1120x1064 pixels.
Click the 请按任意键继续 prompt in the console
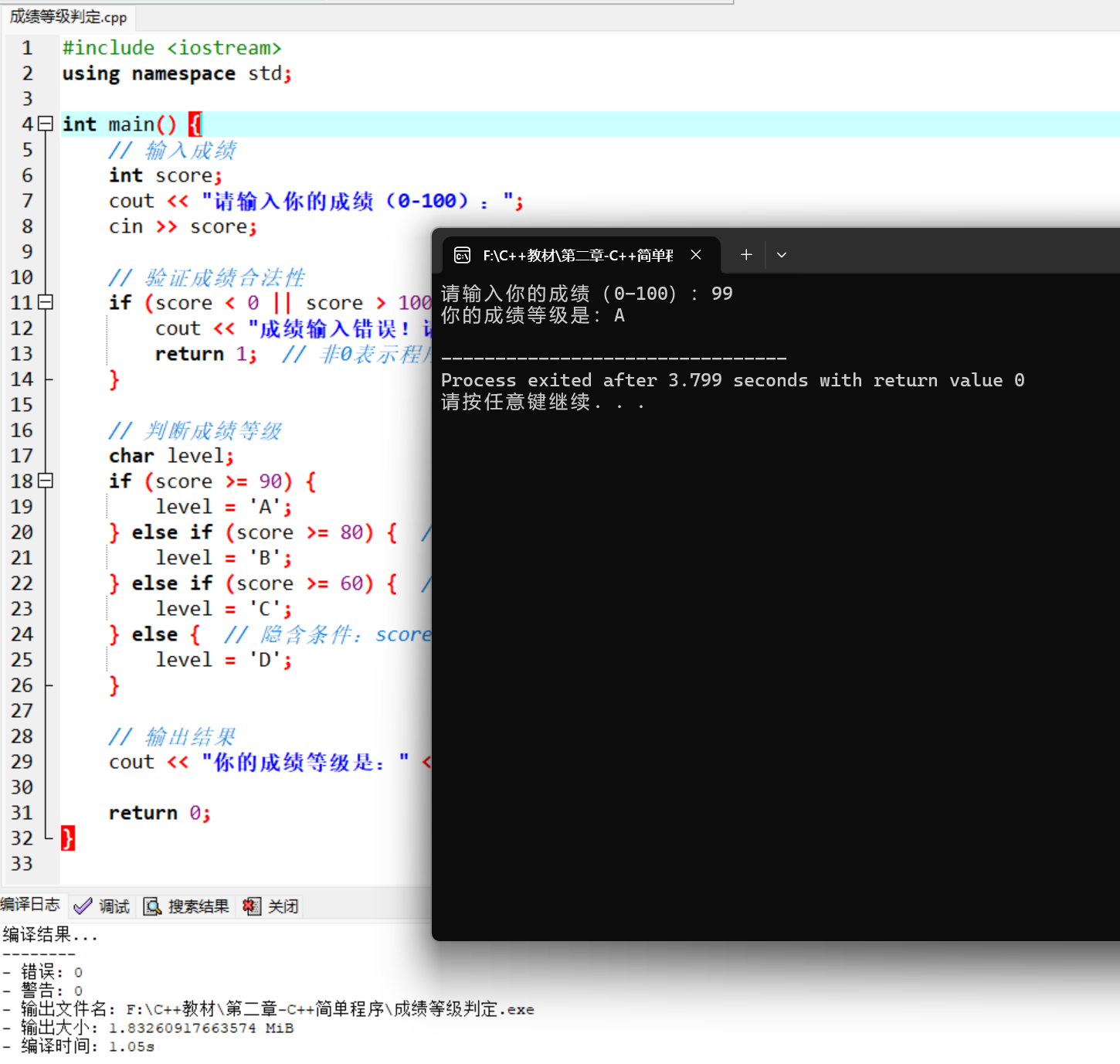click(x=542, y=402)
